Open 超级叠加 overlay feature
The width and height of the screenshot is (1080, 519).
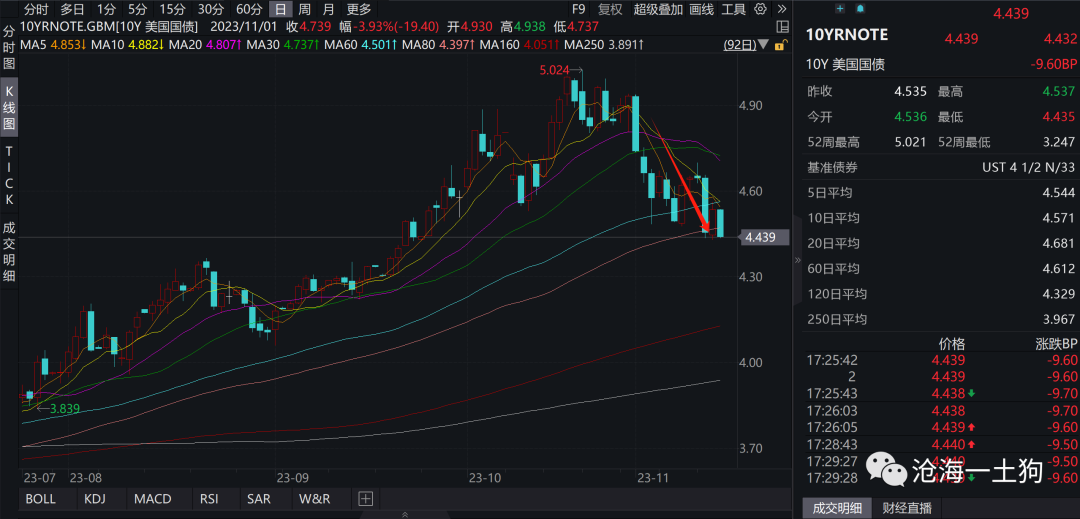pos(658,10)
